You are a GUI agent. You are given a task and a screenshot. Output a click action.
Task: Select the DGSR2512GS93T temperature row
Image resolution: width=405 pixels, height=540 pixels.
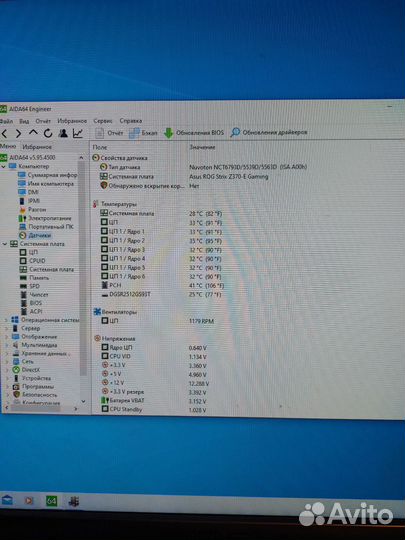pos(162,294)
